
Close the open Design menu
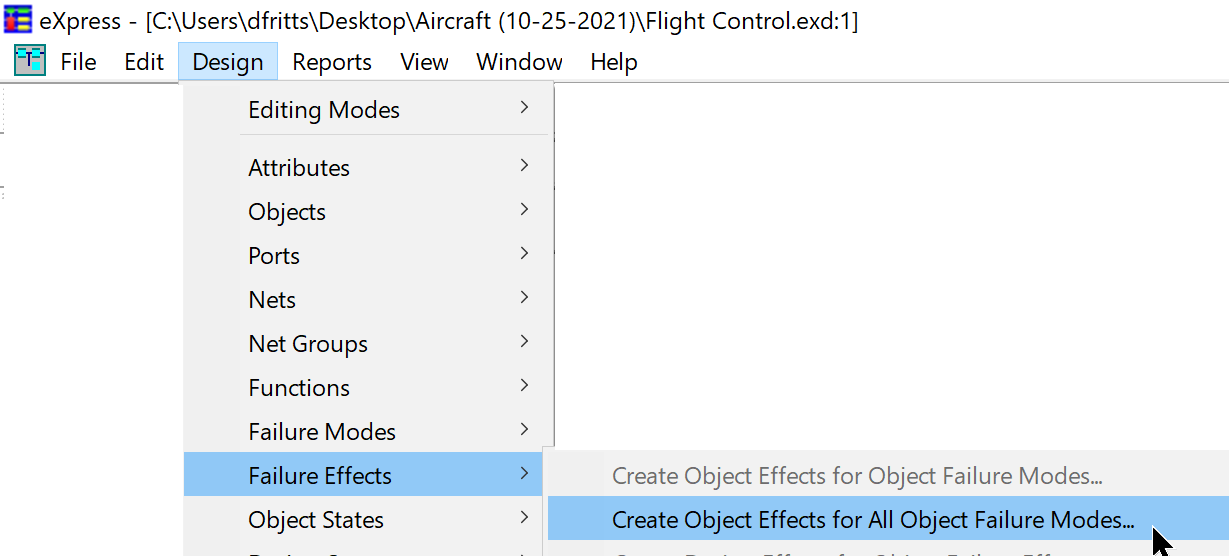tap(228, 62)
